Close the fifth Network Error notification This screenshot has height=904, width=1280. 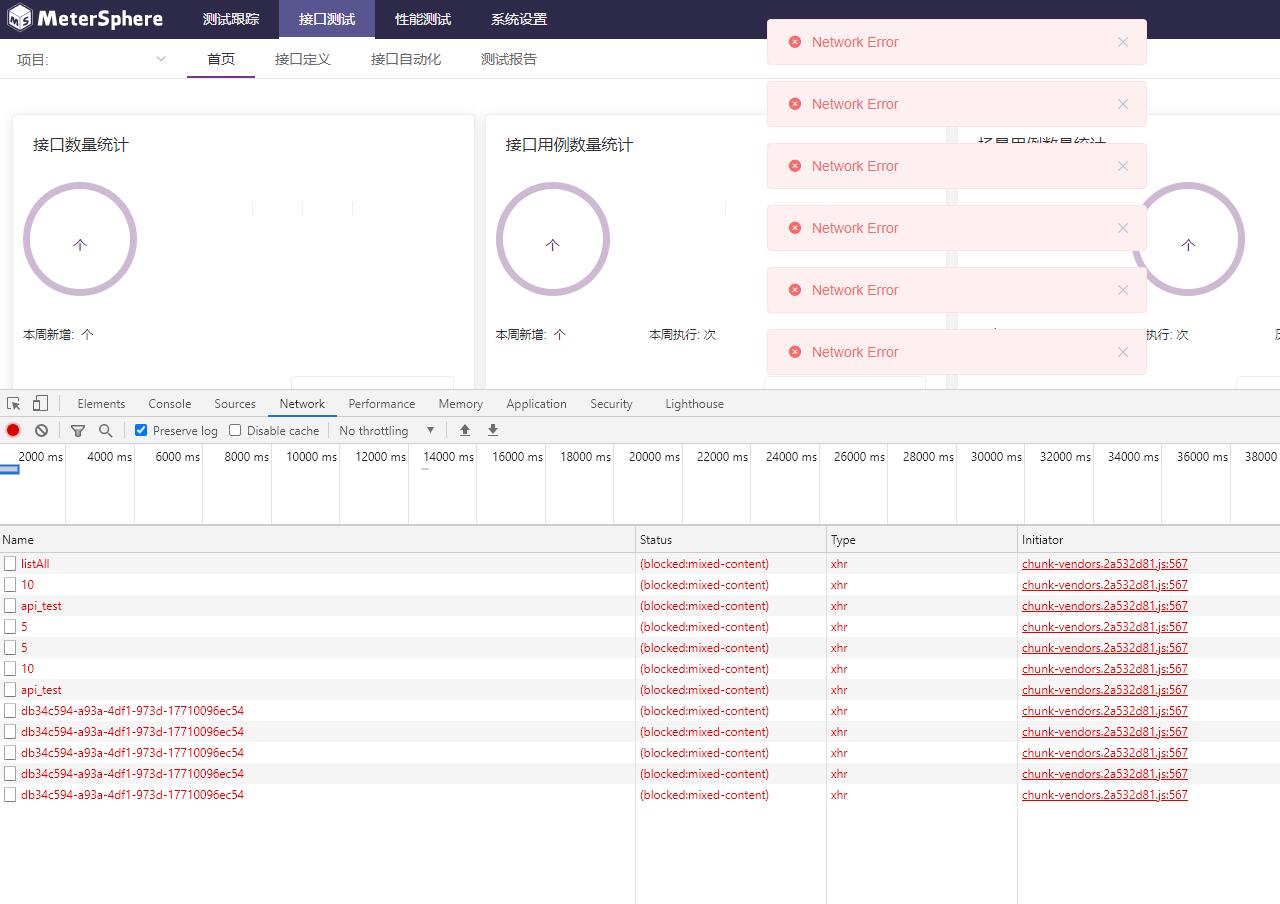click(1123, 290)
